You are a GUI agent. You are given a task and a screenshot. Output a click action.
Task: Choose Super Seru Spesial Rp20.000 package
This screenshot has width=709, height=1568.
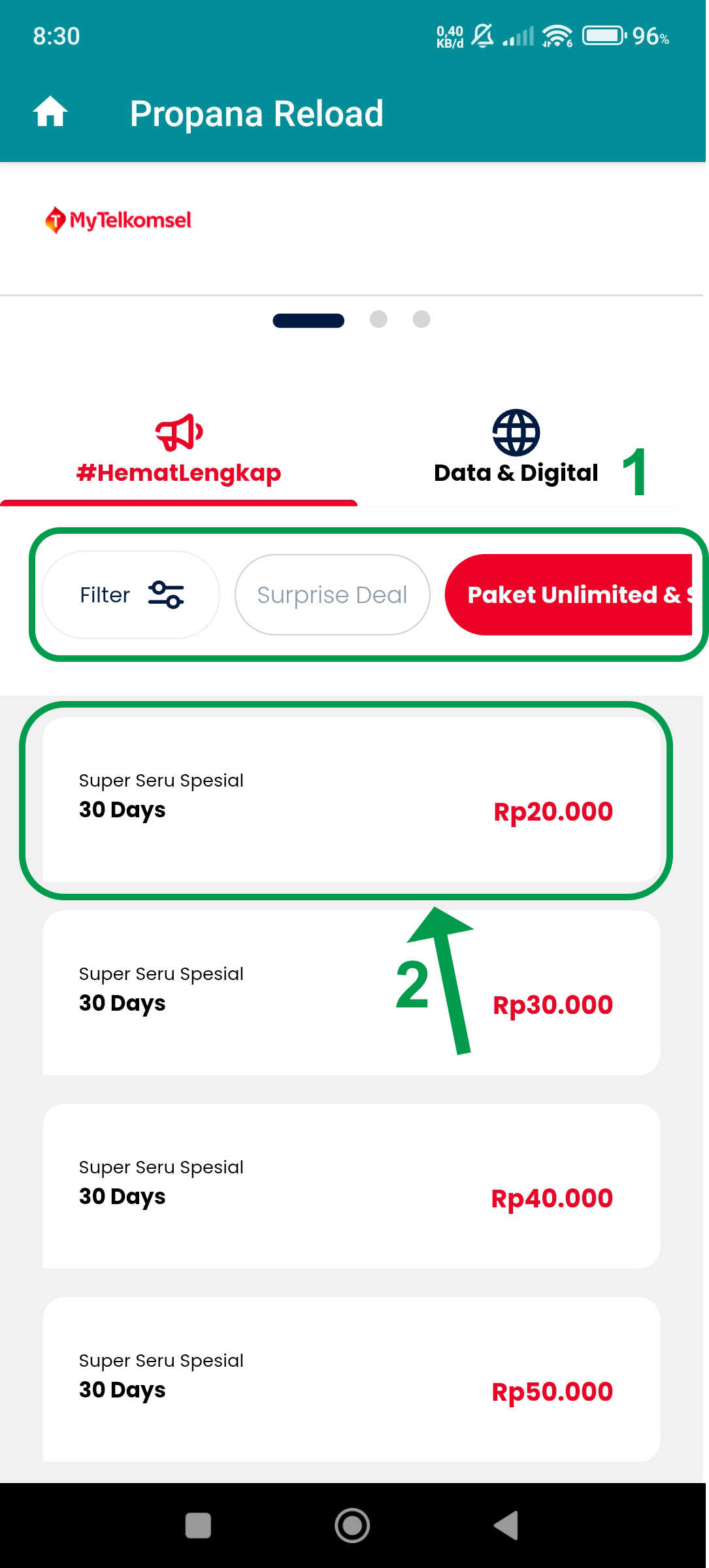pos(352,800)
